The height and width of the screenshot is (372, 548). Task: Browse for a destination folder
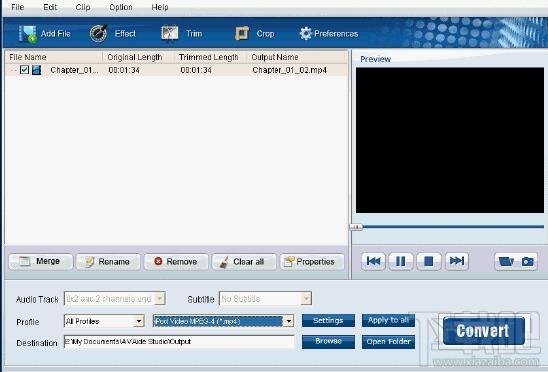[x=328, y=342]
